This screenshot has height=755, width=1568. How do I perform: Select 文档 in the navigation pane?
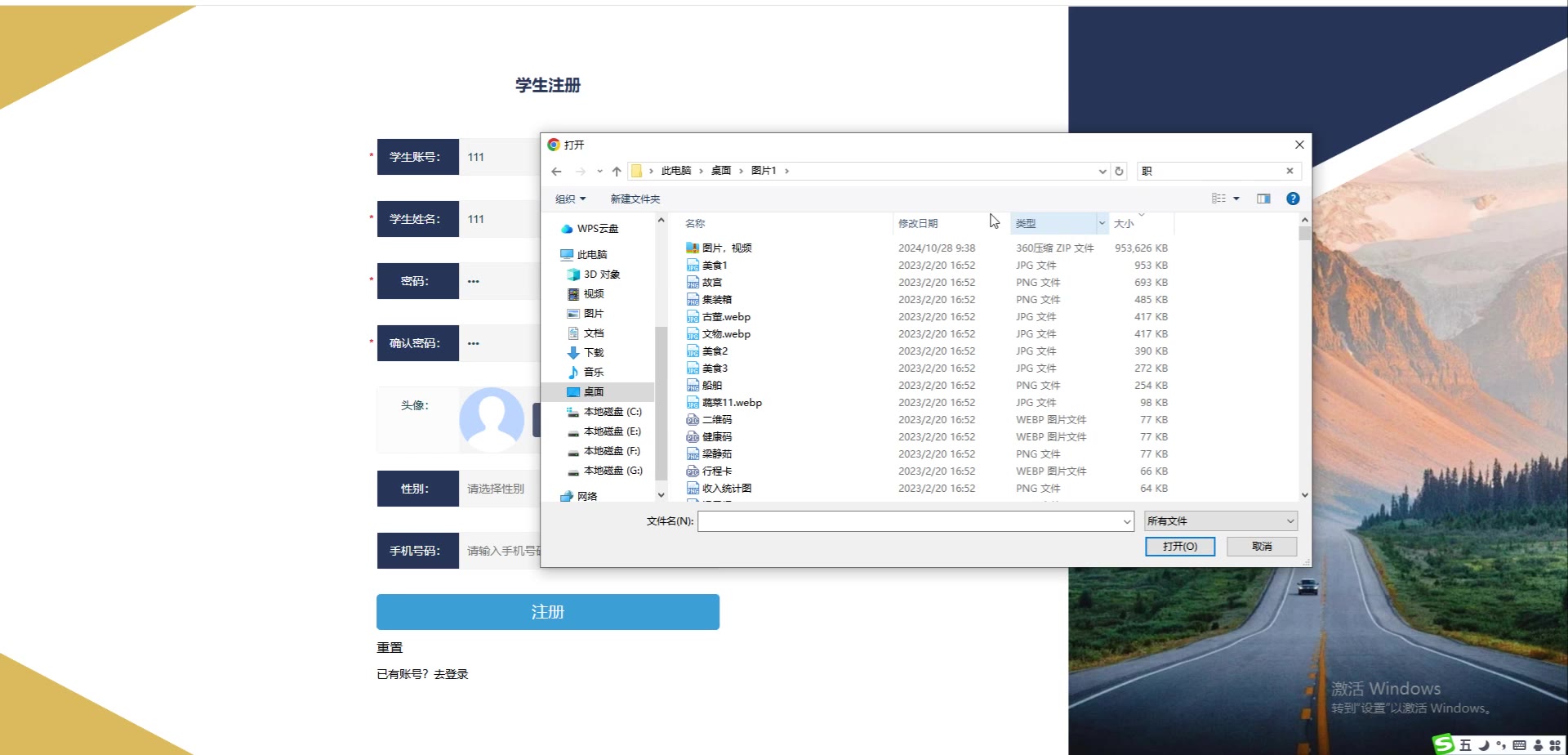[593, 333]
